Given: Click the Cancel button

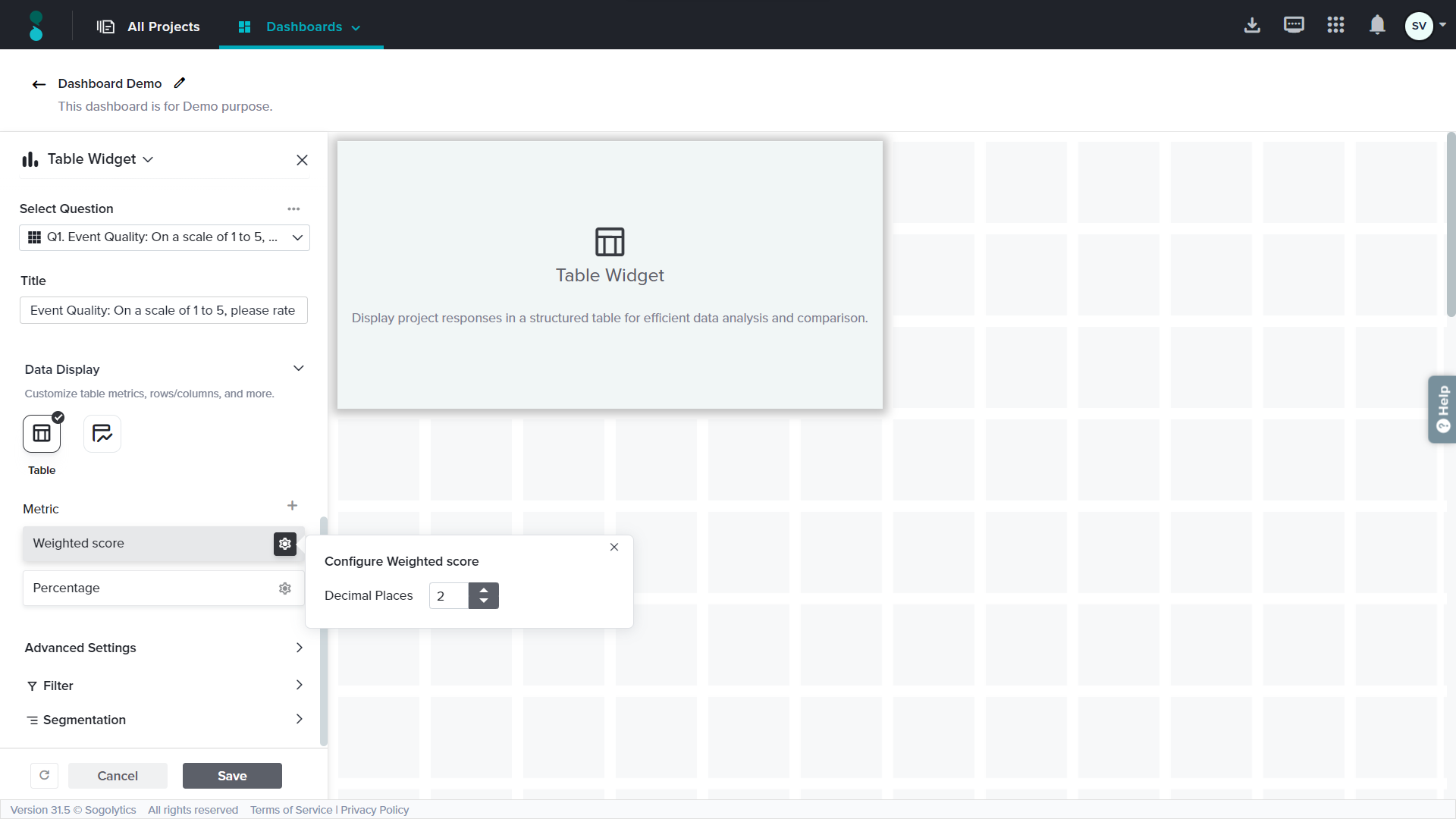Looking at the screenshot, I should [118, 776].
